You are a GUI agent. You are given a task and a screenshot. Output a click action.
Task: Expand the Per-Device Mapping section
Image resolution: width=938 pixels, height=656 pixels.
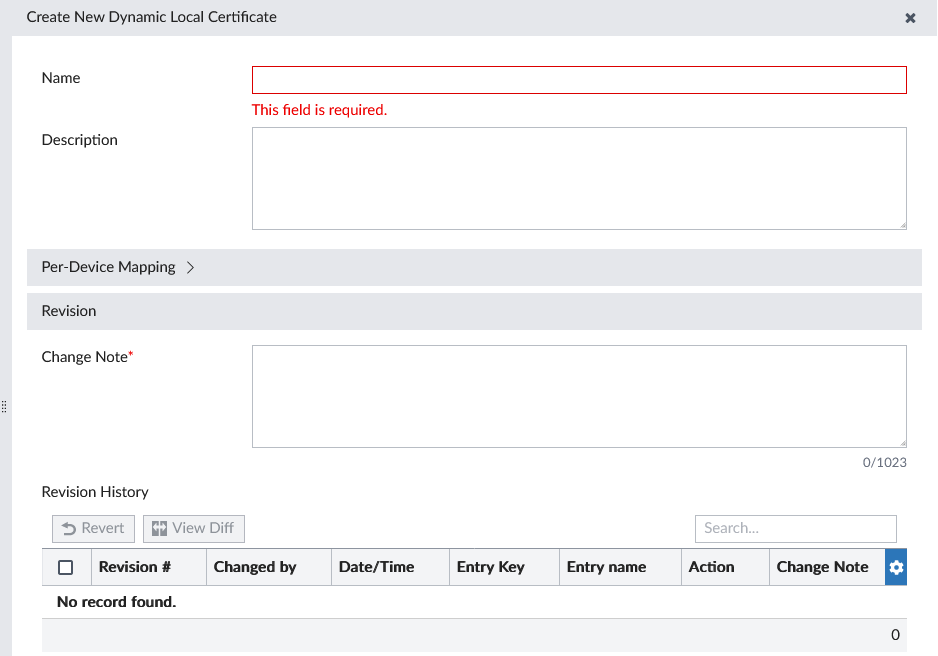pos(474,267)
